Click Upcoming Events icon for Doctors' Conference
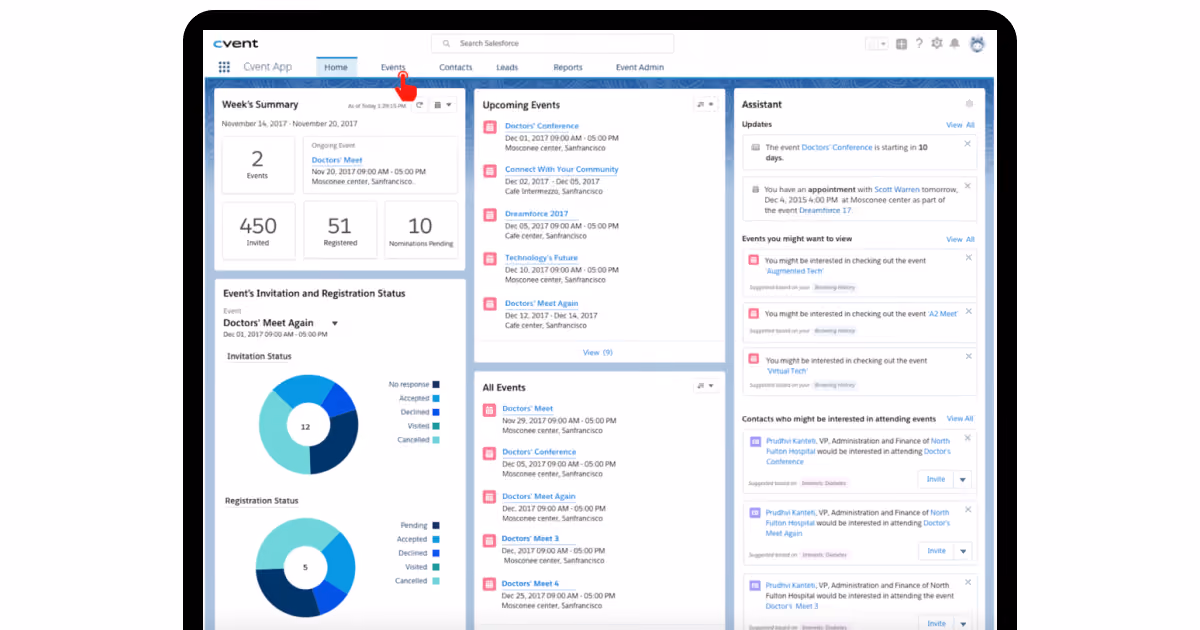 490,127
